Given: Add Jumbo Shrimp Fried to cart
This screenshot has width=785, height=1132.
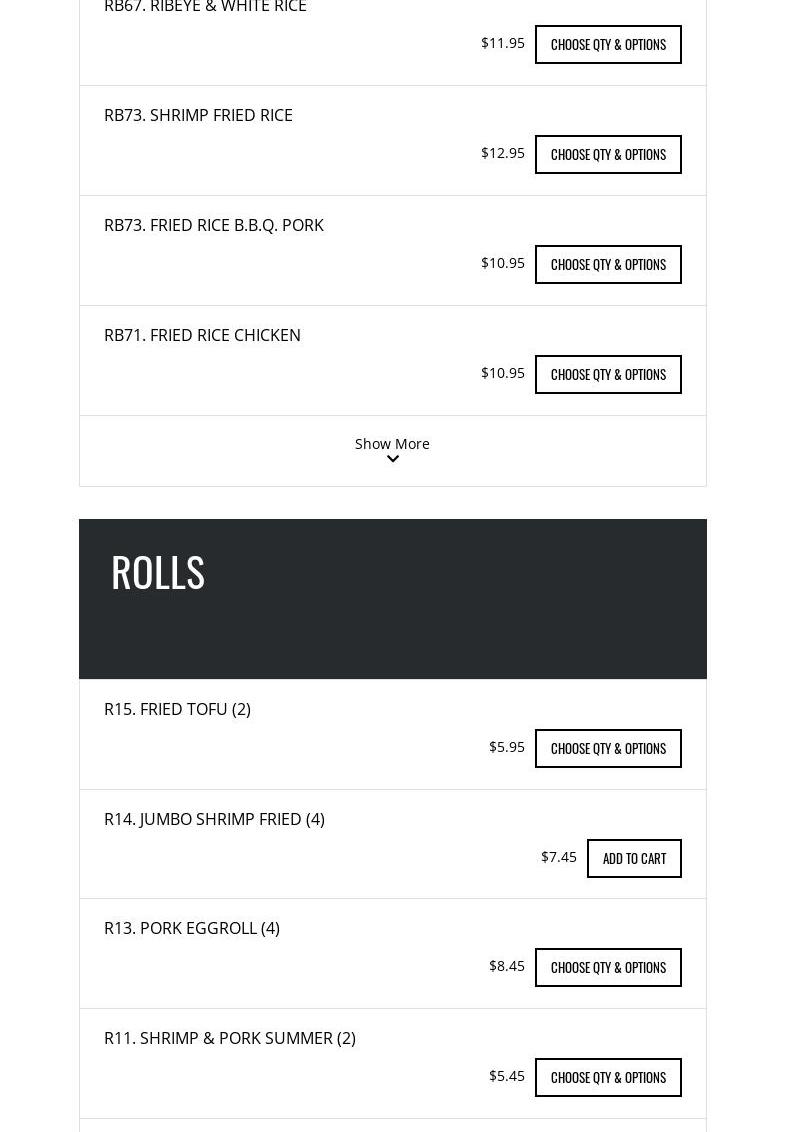Looking at the screenshot, I should [x=634, y=858].
